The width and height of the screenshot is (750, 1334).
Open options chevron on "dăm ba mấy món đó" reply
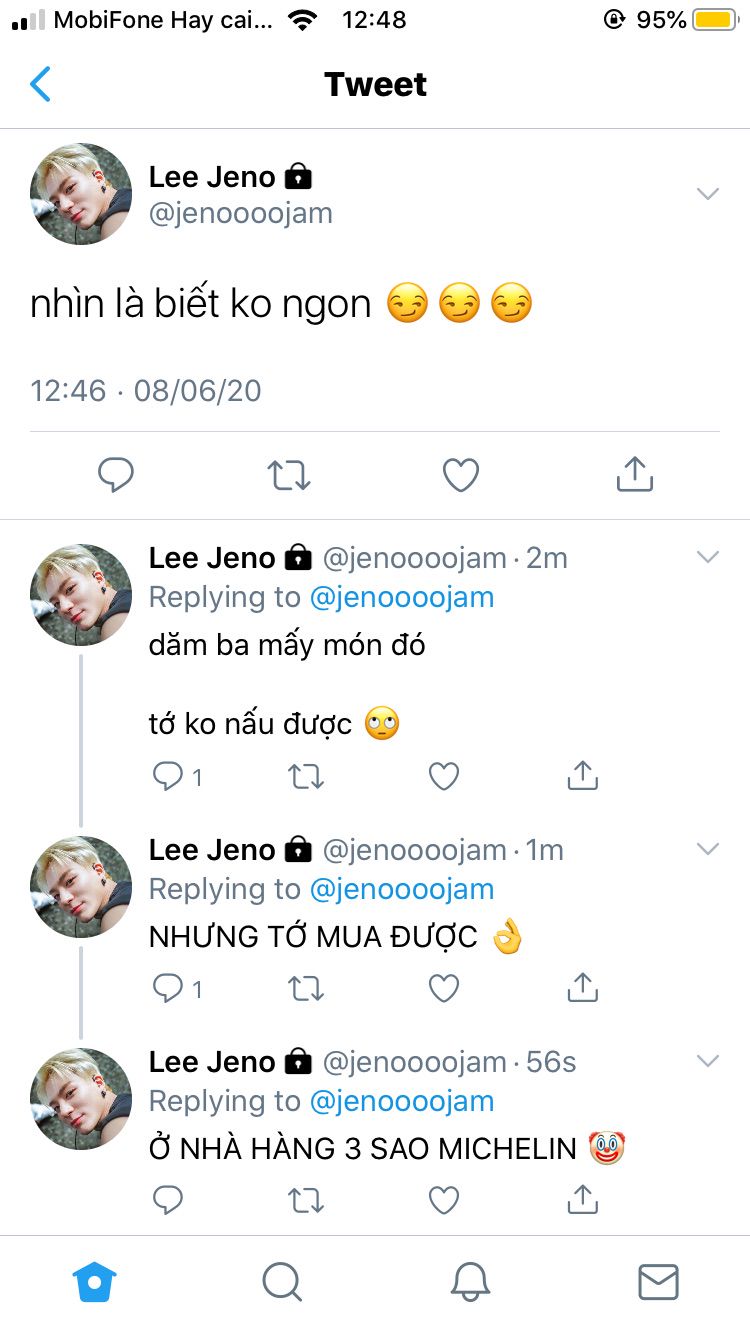click(x=708, y=558)
